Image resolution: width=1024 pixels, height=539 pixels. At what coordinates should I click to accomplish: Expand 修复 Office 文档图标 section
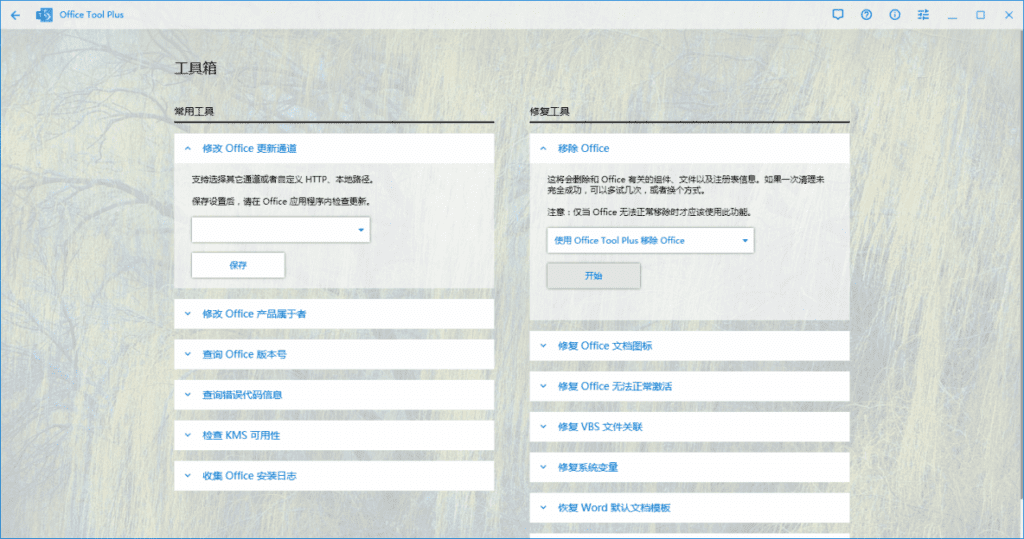coord(689,346)
